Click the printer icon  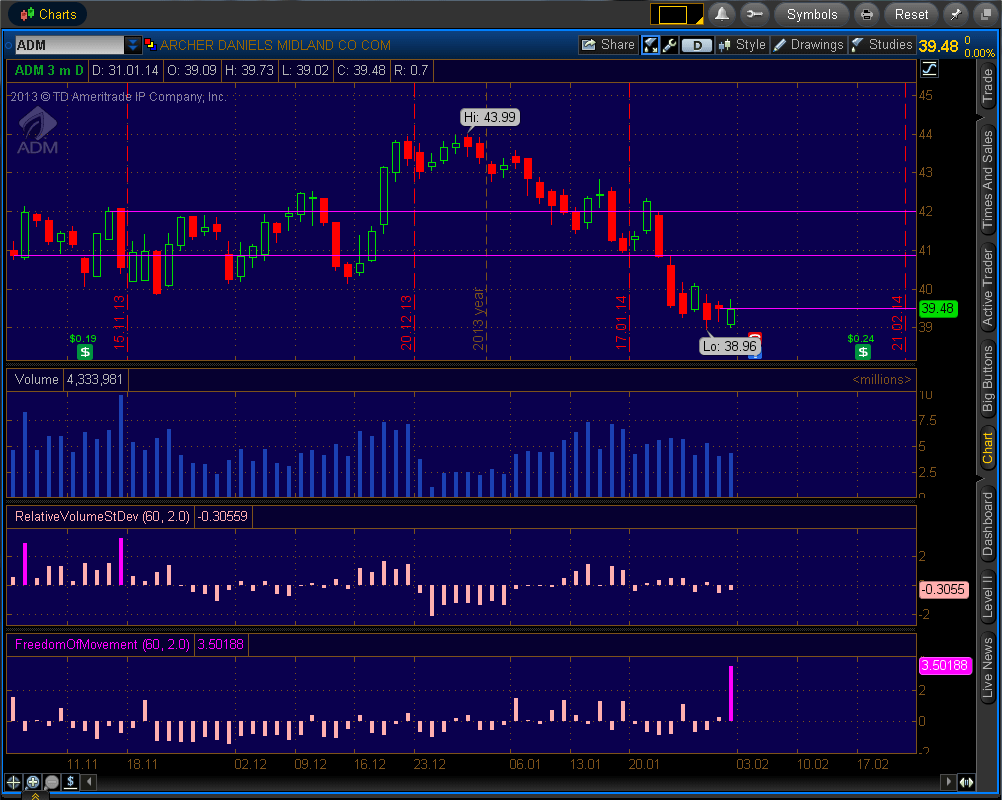(867, 14)
